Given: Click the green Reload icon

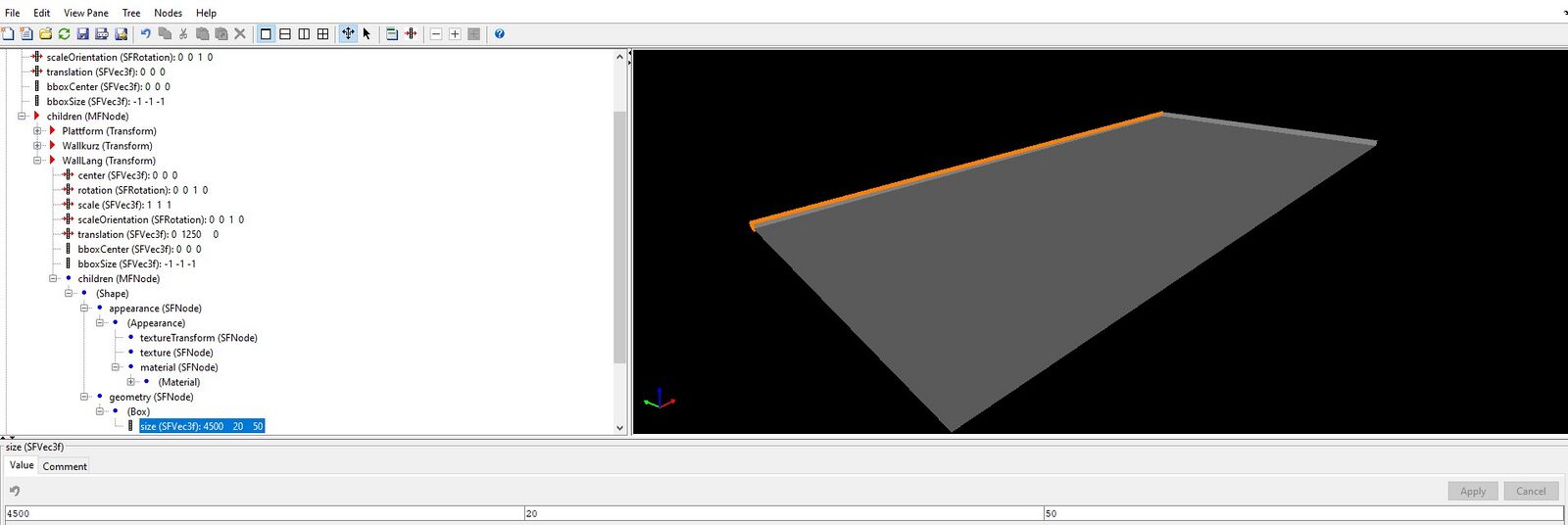Looking at the screenshot, I should 64,34.
